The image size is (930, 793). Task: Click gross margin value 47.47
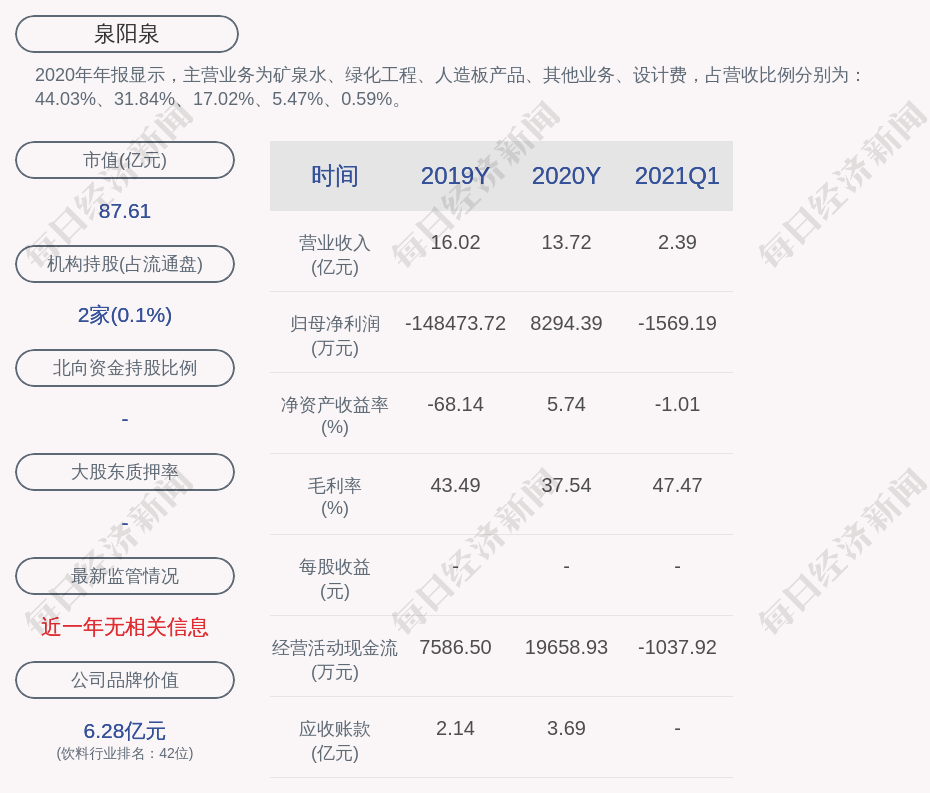(x=677, y=486)
